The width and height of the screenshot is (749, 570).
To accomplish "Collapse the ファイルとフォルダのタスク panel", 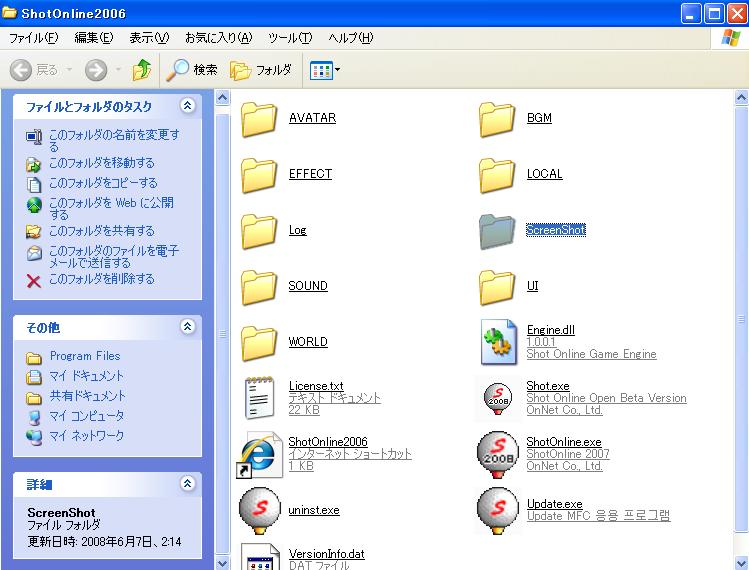I will pos(187,106).
